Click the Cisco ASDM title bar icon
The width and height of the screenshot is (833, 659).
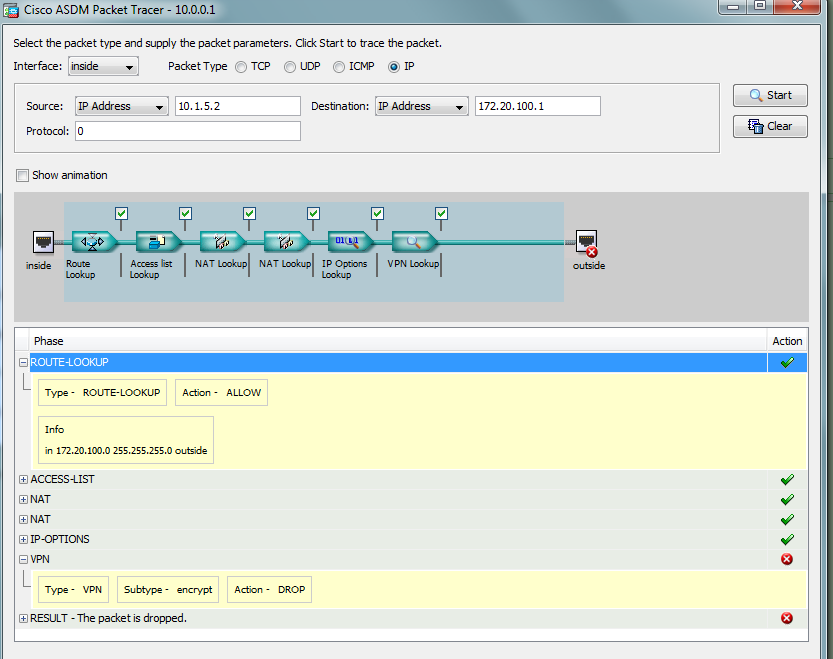(11, 11)
